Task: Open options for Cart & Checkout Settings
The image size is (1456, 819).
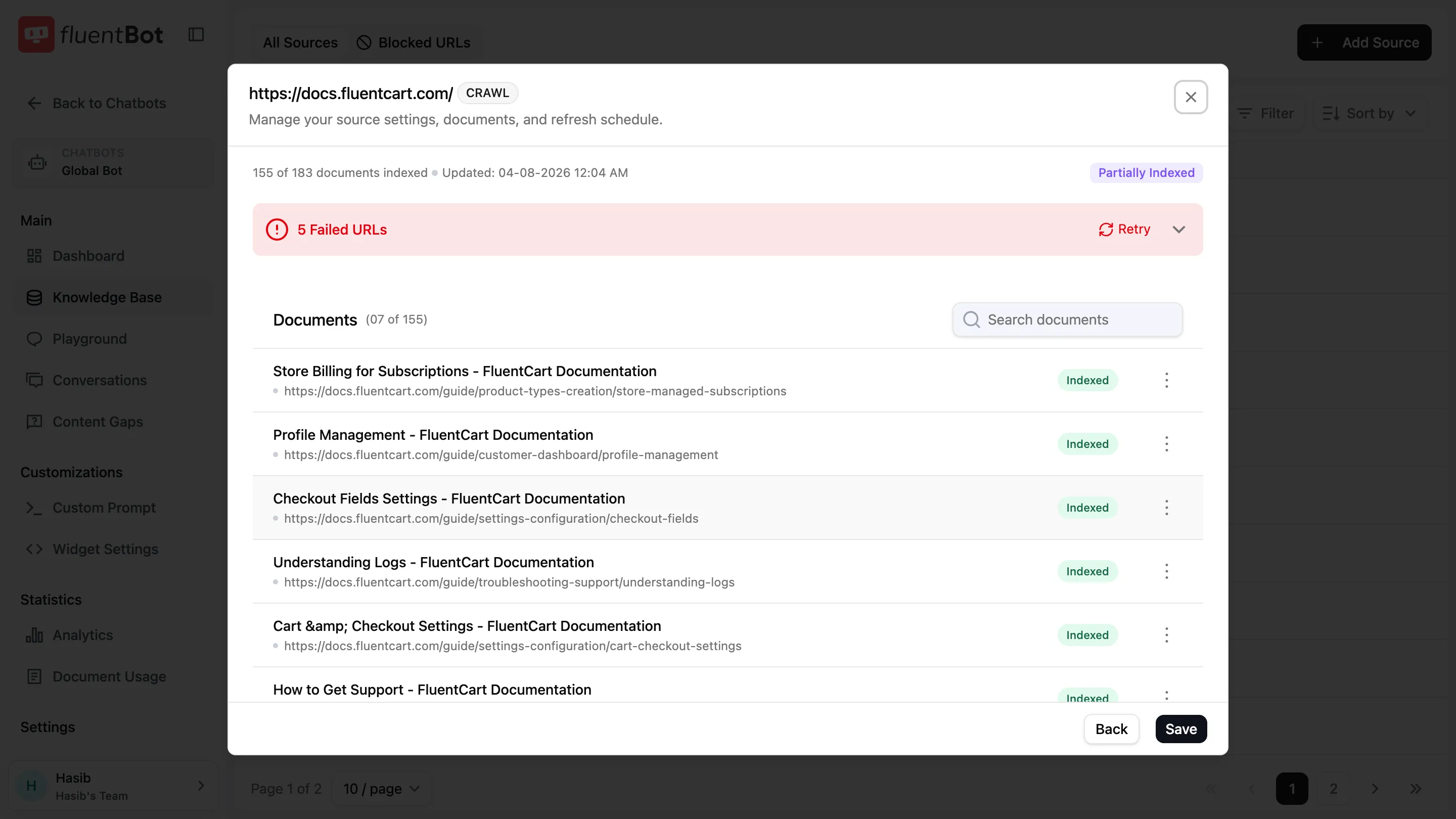Action: click(1167, 635)
